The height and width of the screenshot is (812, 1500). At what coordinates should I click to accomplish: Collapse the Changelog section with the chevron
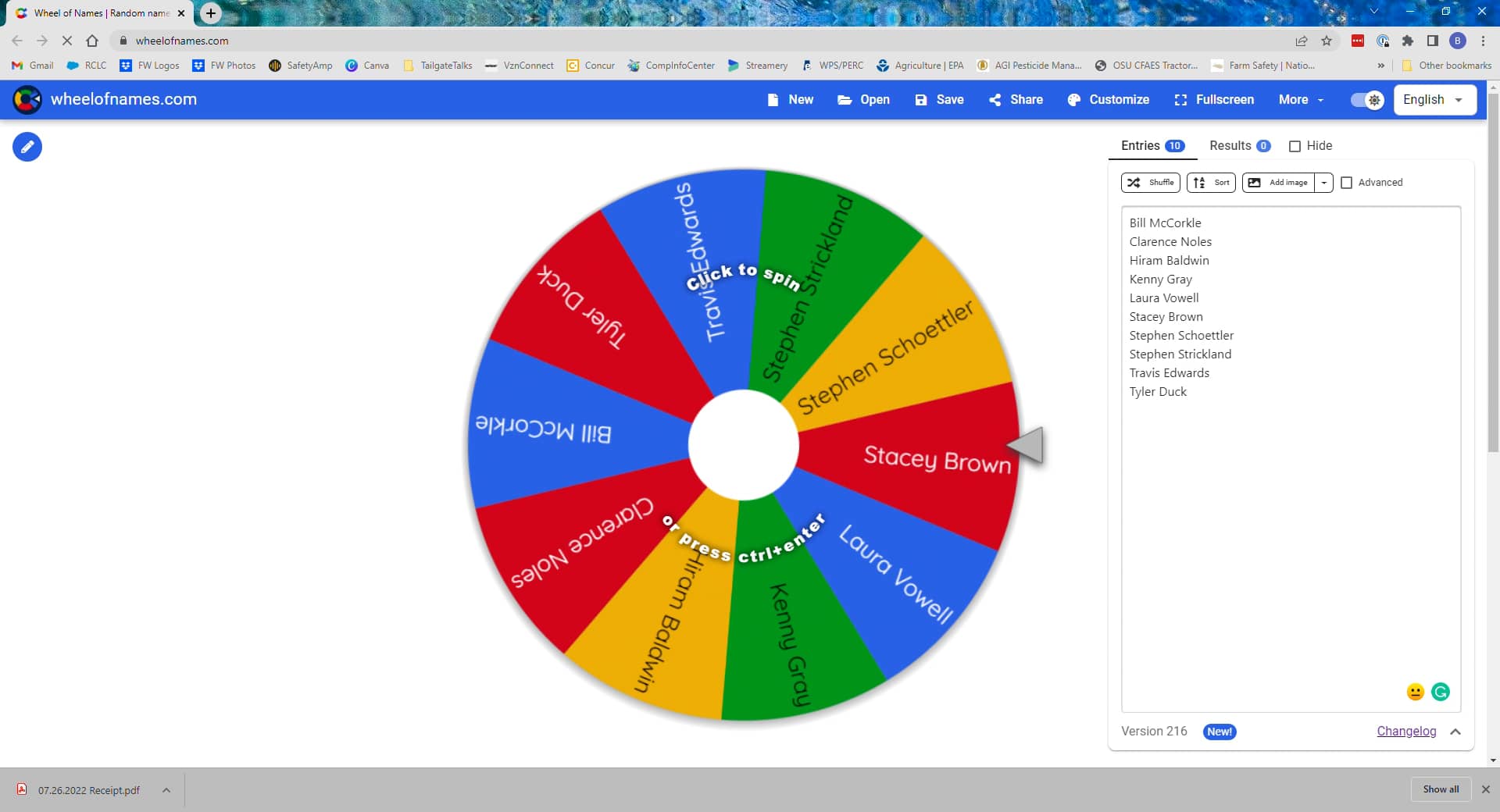pos(1455,732)
